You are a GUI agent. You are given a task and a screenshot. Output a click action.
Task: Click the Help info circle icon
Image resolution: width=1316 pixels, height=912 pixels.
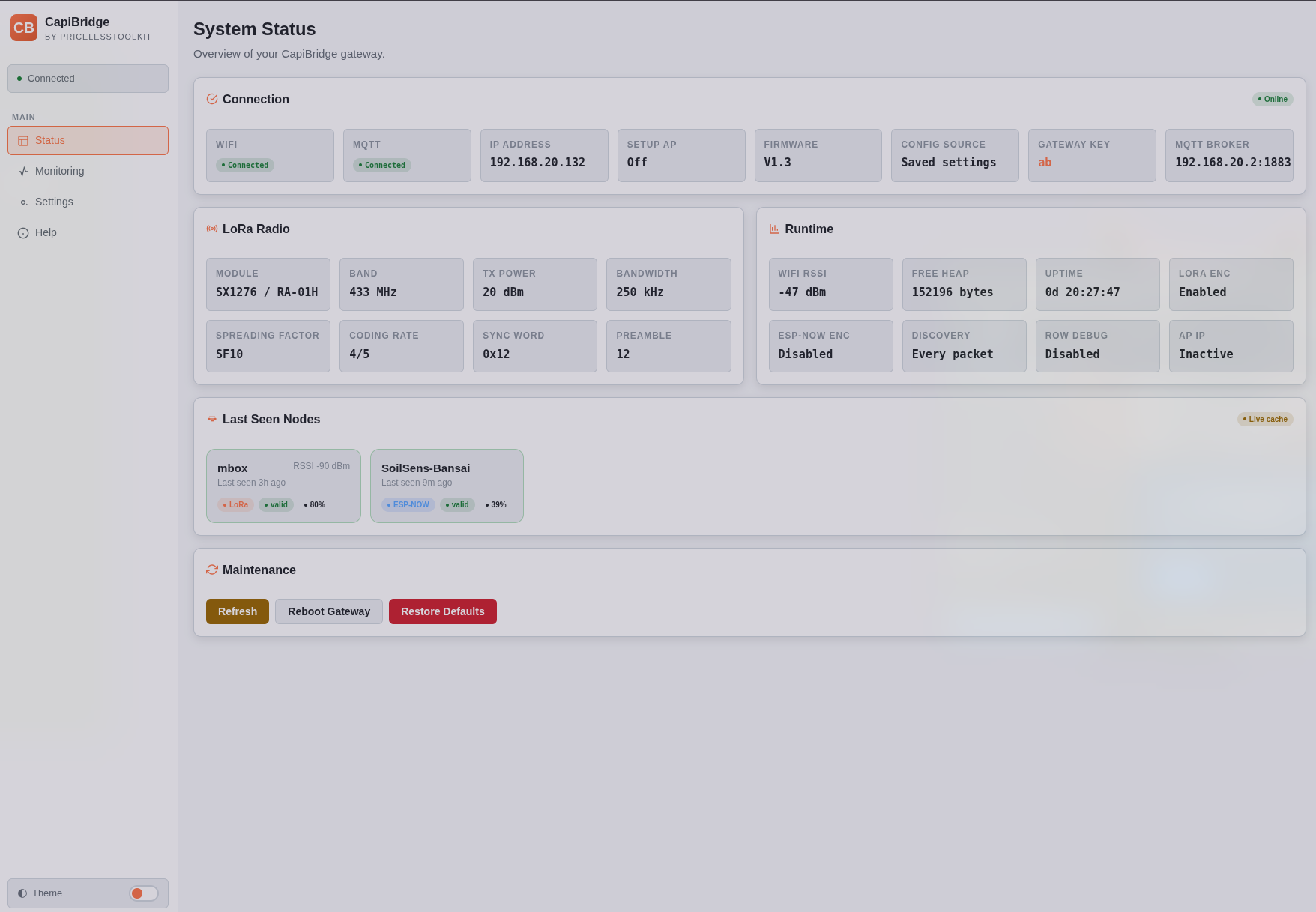pos(23,233)
